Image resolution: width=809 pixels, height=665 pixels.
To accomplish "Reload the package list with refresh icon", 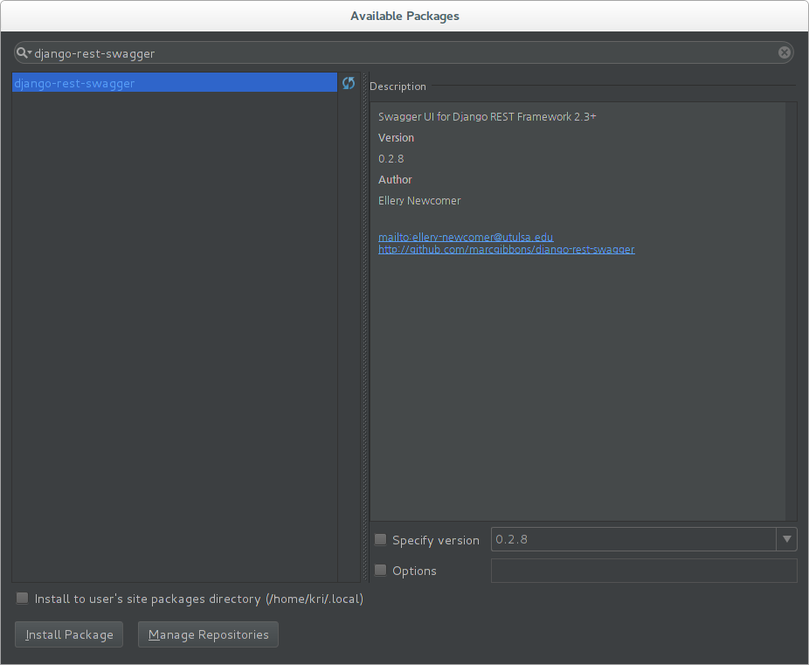I will coord(349,83).
